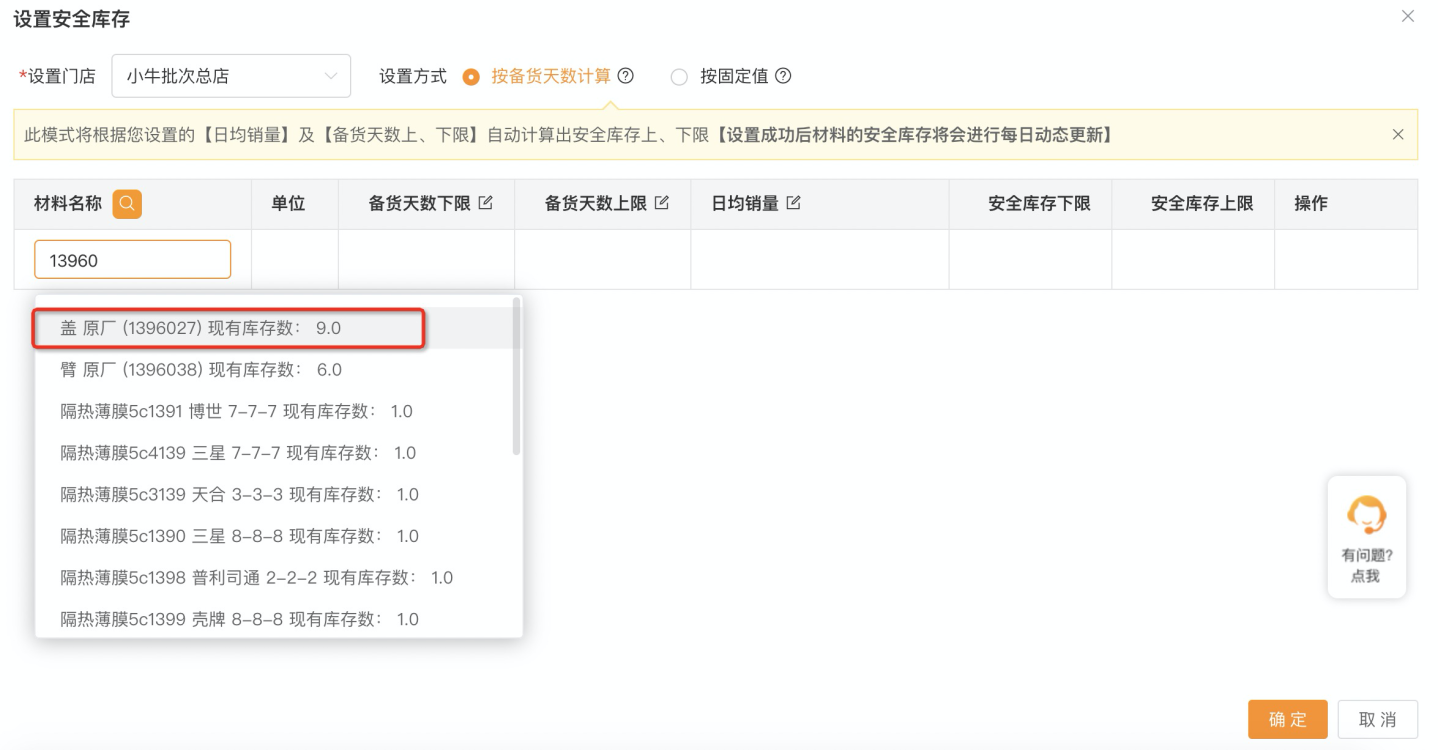
Task: Open the 小牛批次总店 store dropdown
Action: (231, 76)
